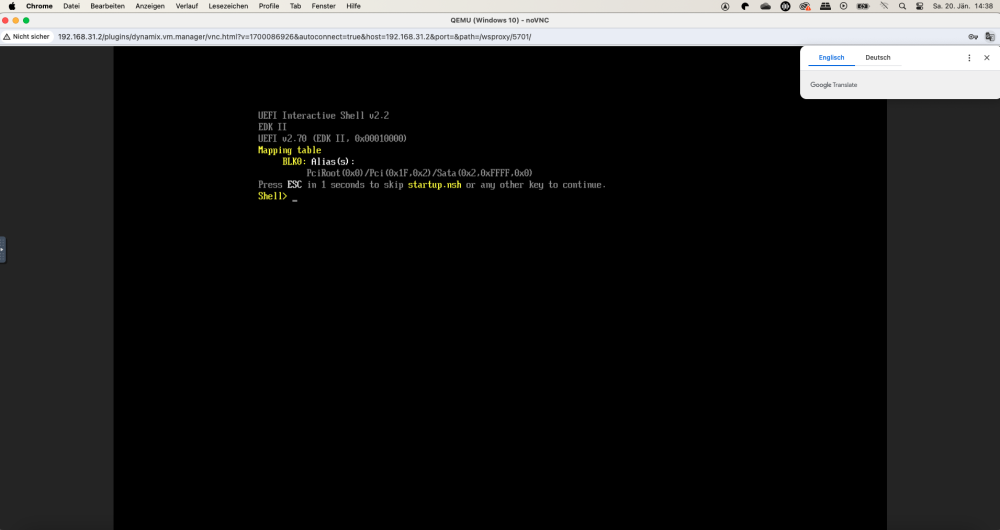Open the Profile menu
1000x530 pixels.
268,6
